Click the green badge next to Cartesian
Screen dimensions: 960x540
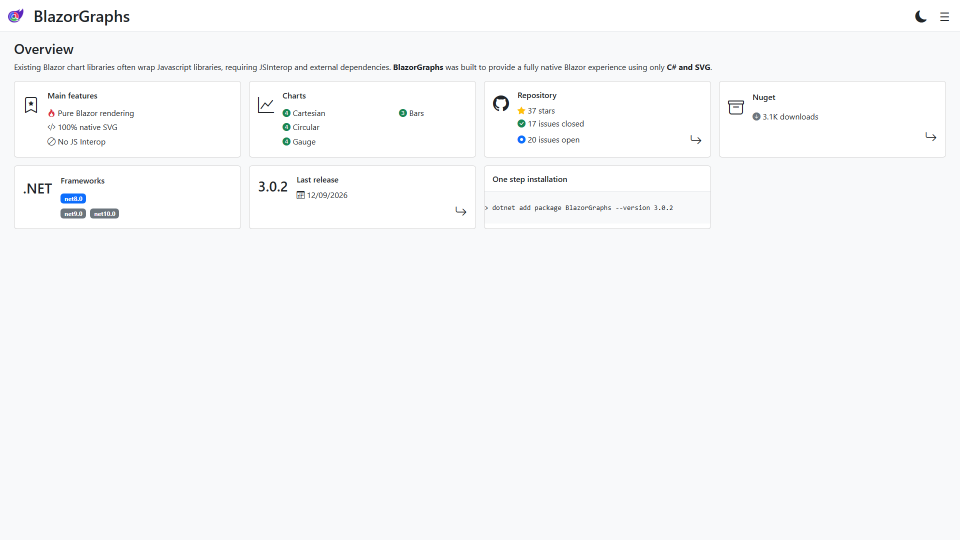tap(287, 113)
